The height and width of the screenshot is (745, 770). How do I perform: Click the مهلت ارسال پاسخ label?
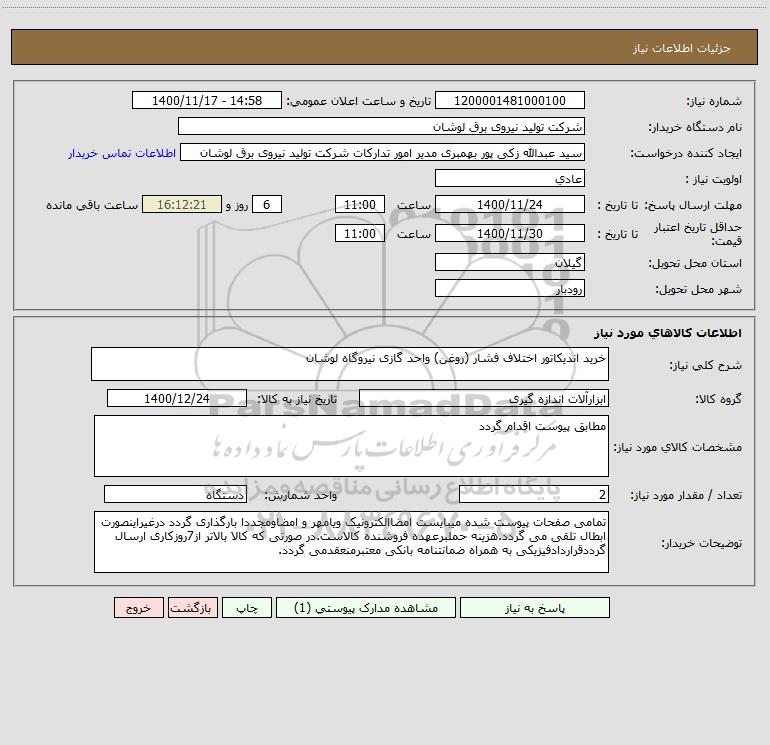point(694,205)
